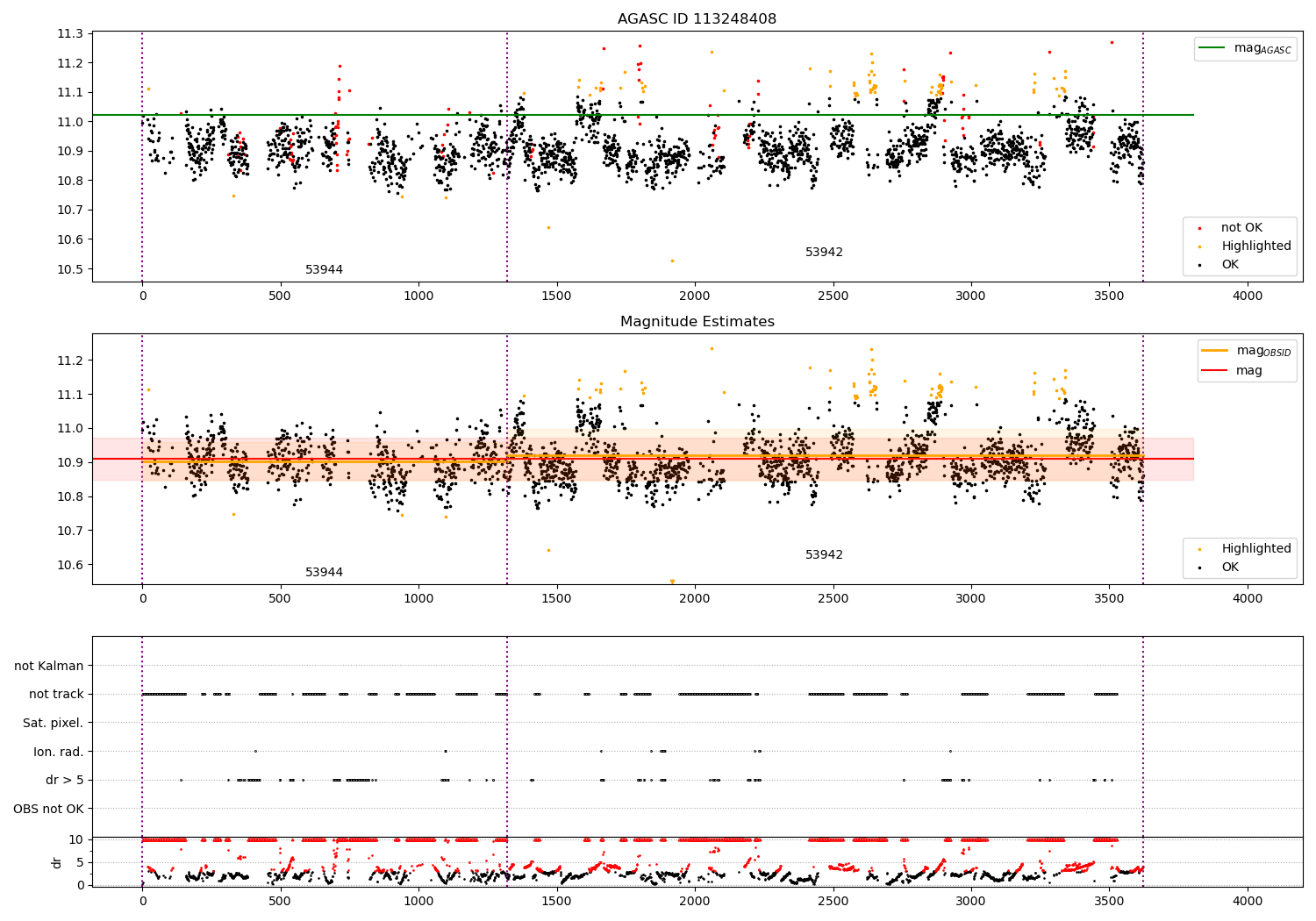
Task: Click the 'Sat. pixel.' y-axis label
Action: 53,723
